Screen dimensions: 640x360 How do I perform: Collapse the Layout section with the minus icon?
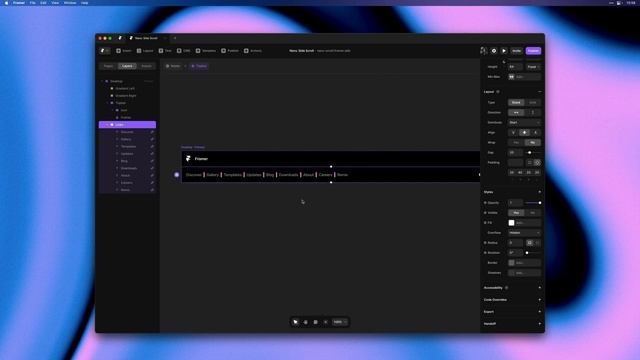coord(540,92)
